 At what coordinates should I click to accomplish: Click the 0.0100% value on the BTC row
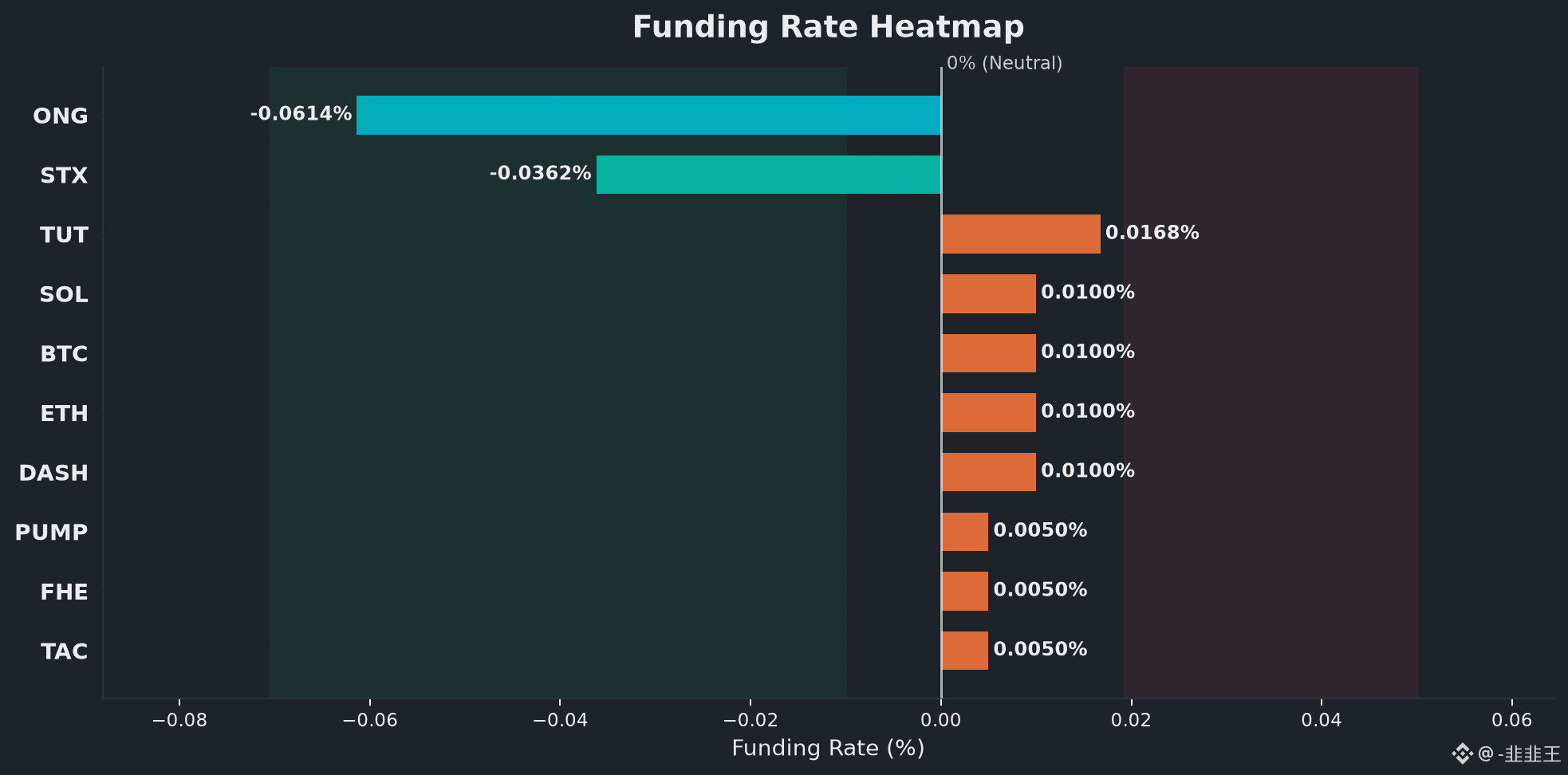click(x=1088, y=352)
